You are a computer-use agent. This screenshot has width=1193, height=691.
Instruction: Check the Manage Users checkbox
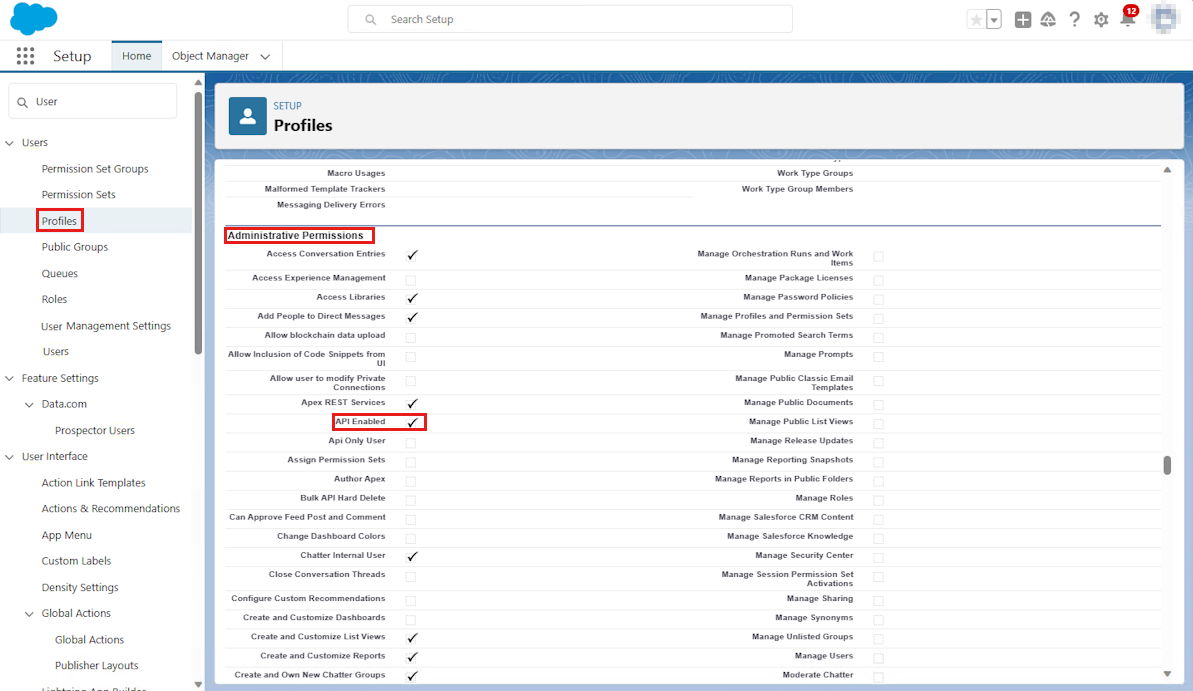(x=879, y=658)
